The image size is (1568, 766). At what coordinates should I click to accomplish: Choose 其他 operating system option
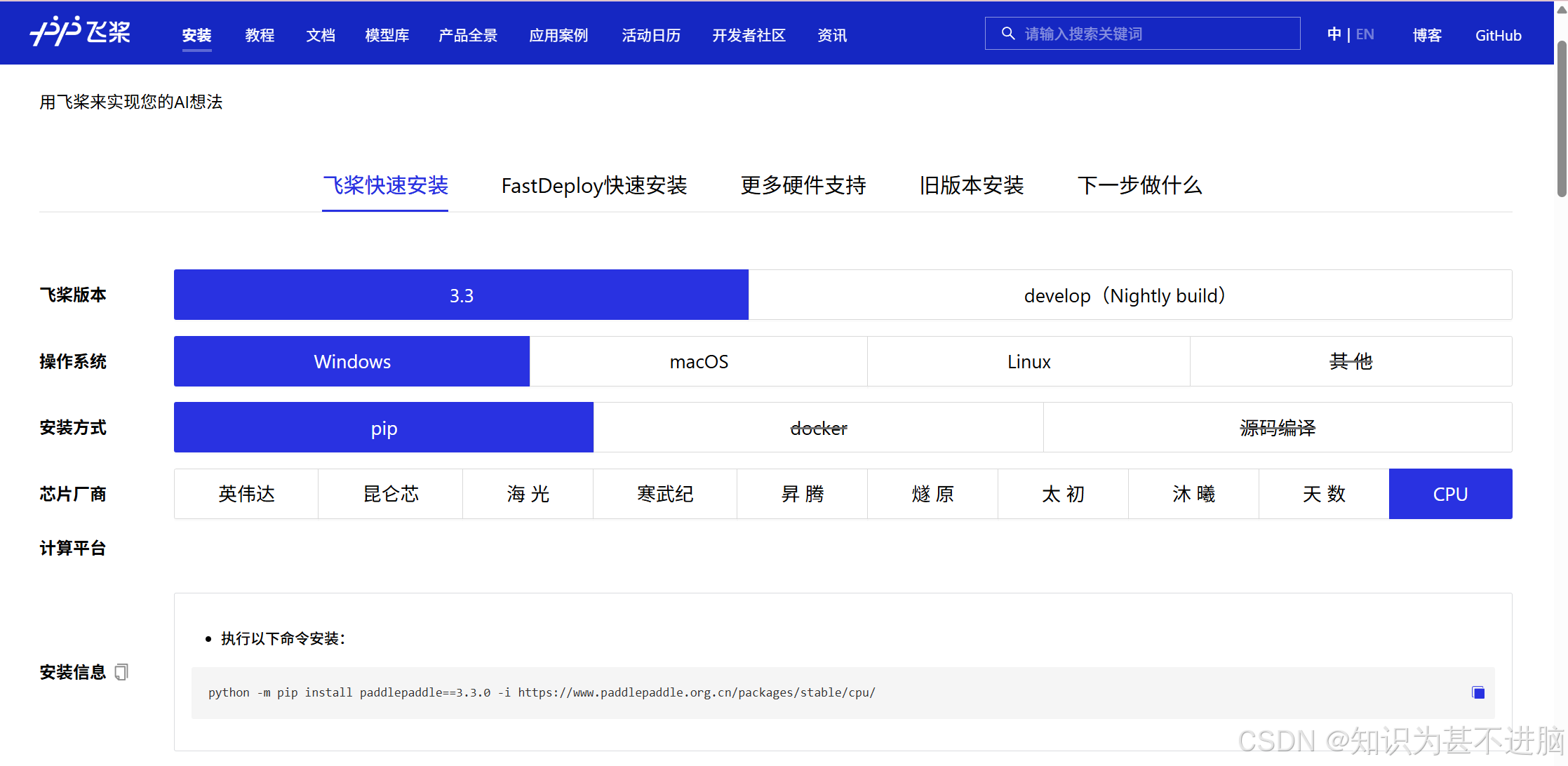tap(1351, 361)
